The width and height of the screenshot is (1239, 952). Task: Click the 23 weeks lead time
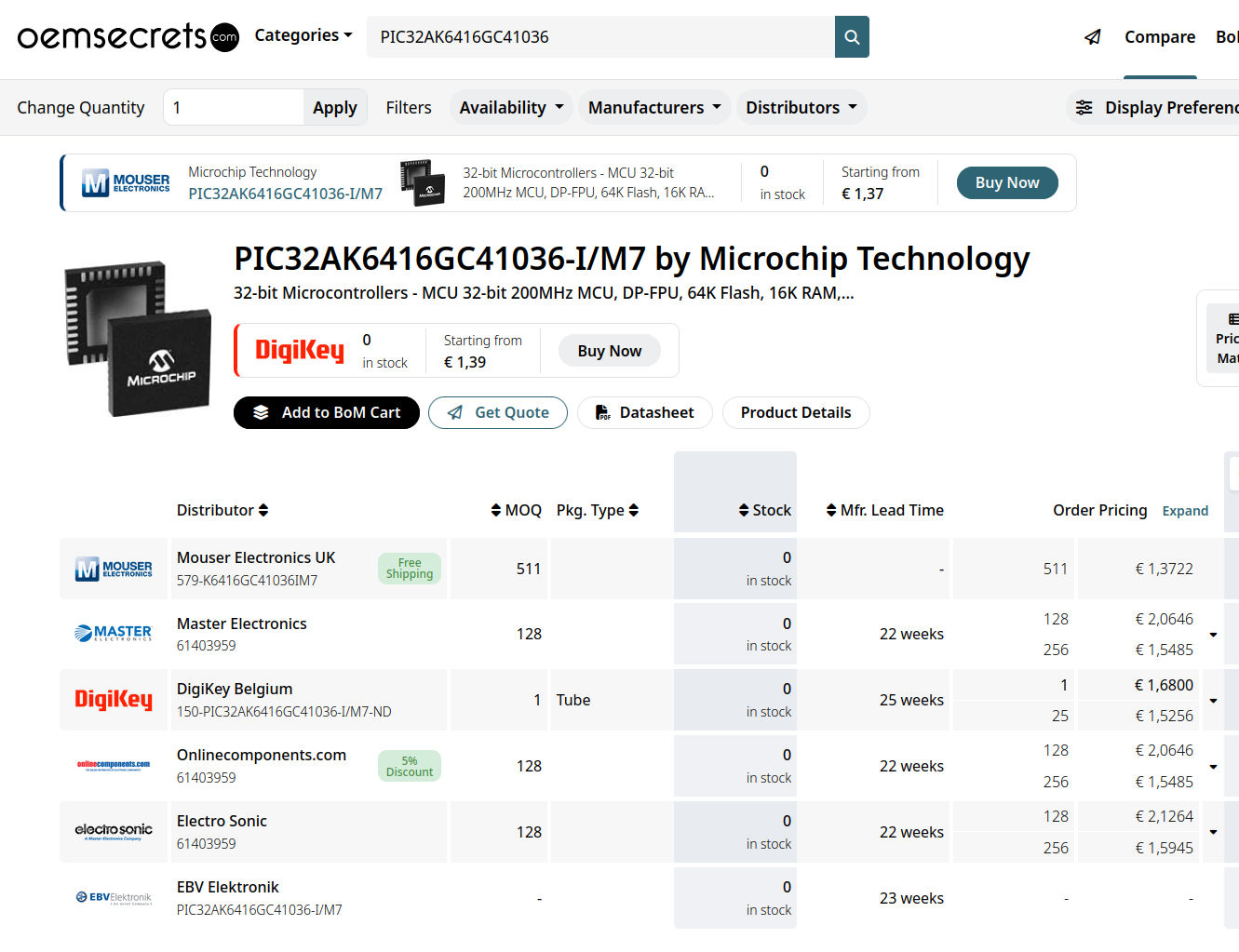(x=911, y=898)
